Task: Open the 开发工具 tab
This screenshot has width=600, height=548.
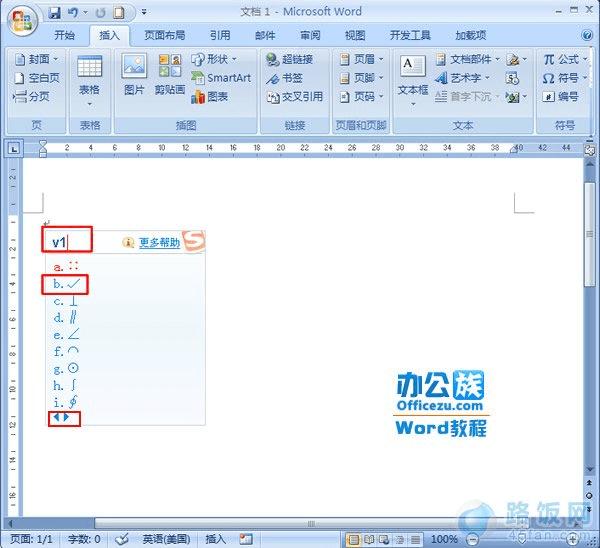Action: click(x=410, y=36)
